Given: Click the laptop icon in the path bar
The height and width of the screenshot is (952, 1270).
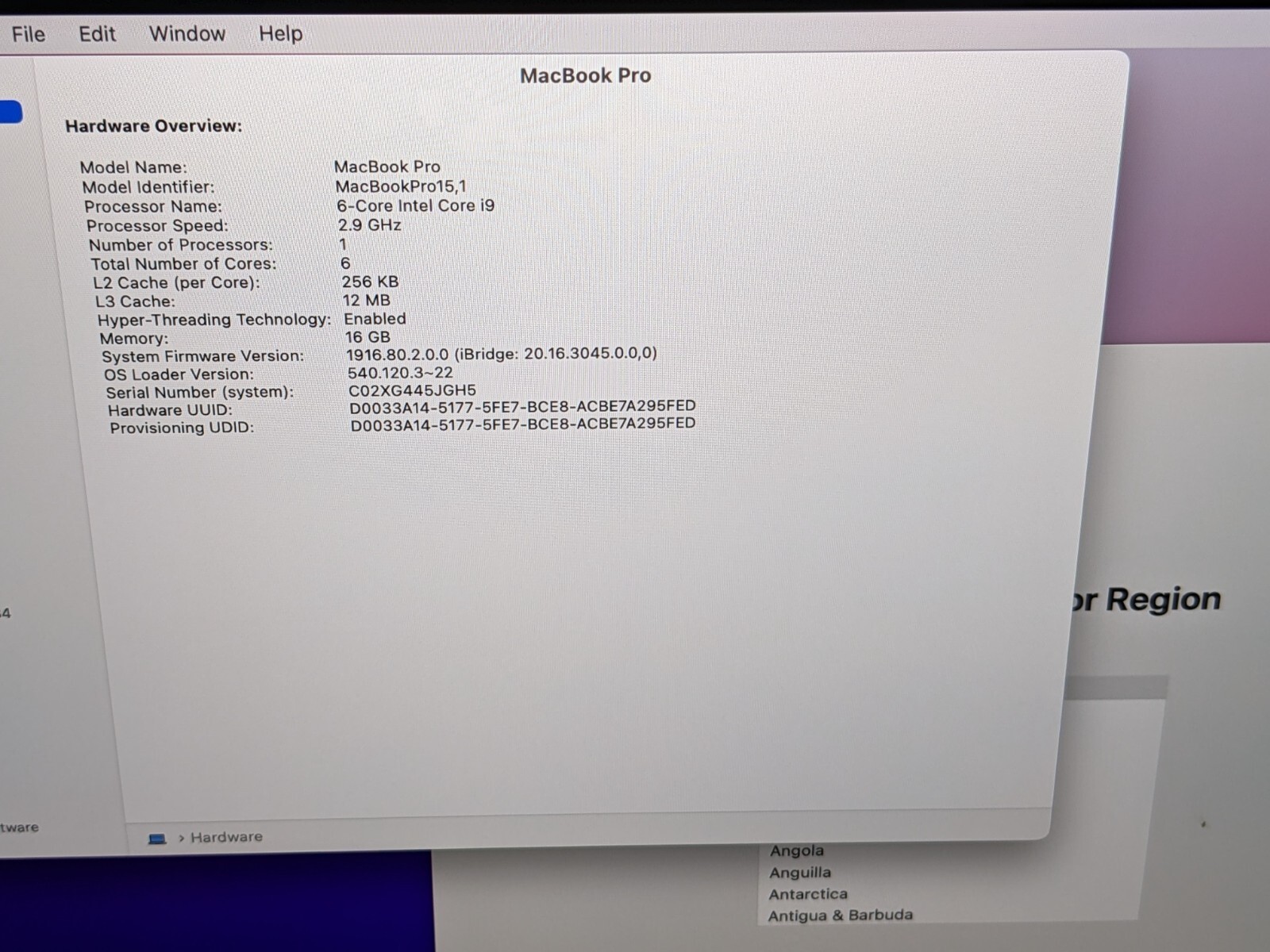Looking at the screenshot, I should tap(157, 839).
